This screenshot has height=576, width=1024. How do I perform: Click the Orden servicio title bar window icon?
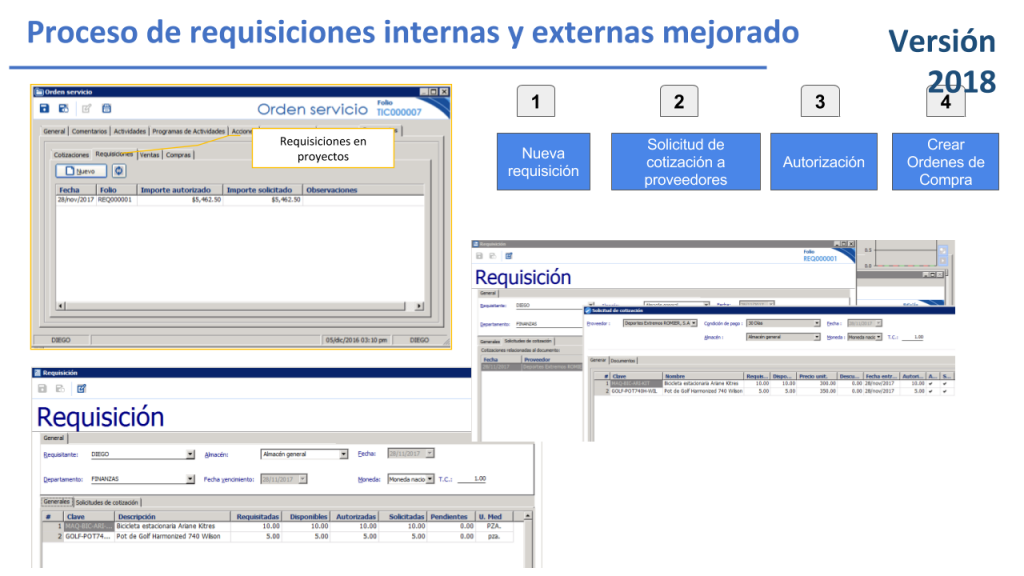(39, 92)
